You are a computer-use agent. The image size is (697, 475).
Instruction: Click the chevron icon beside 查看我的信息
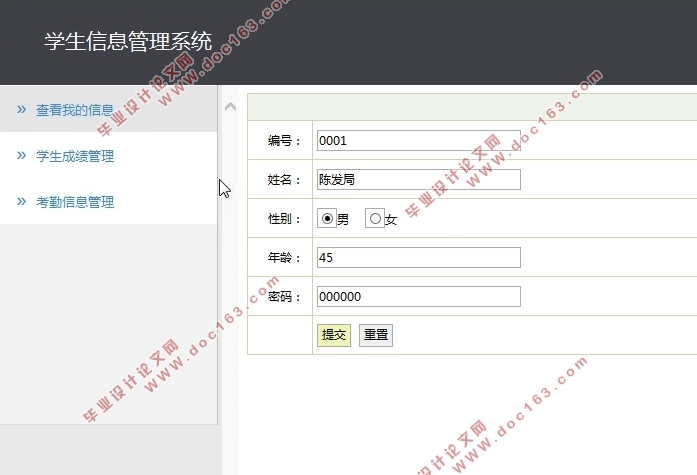coord(21,109)
